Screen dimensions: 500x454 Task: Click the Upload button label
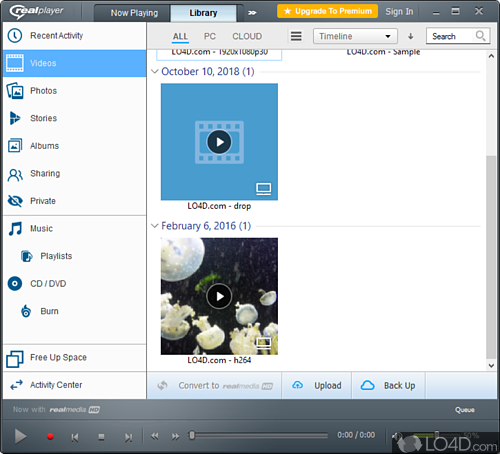(x=328, y=386)
